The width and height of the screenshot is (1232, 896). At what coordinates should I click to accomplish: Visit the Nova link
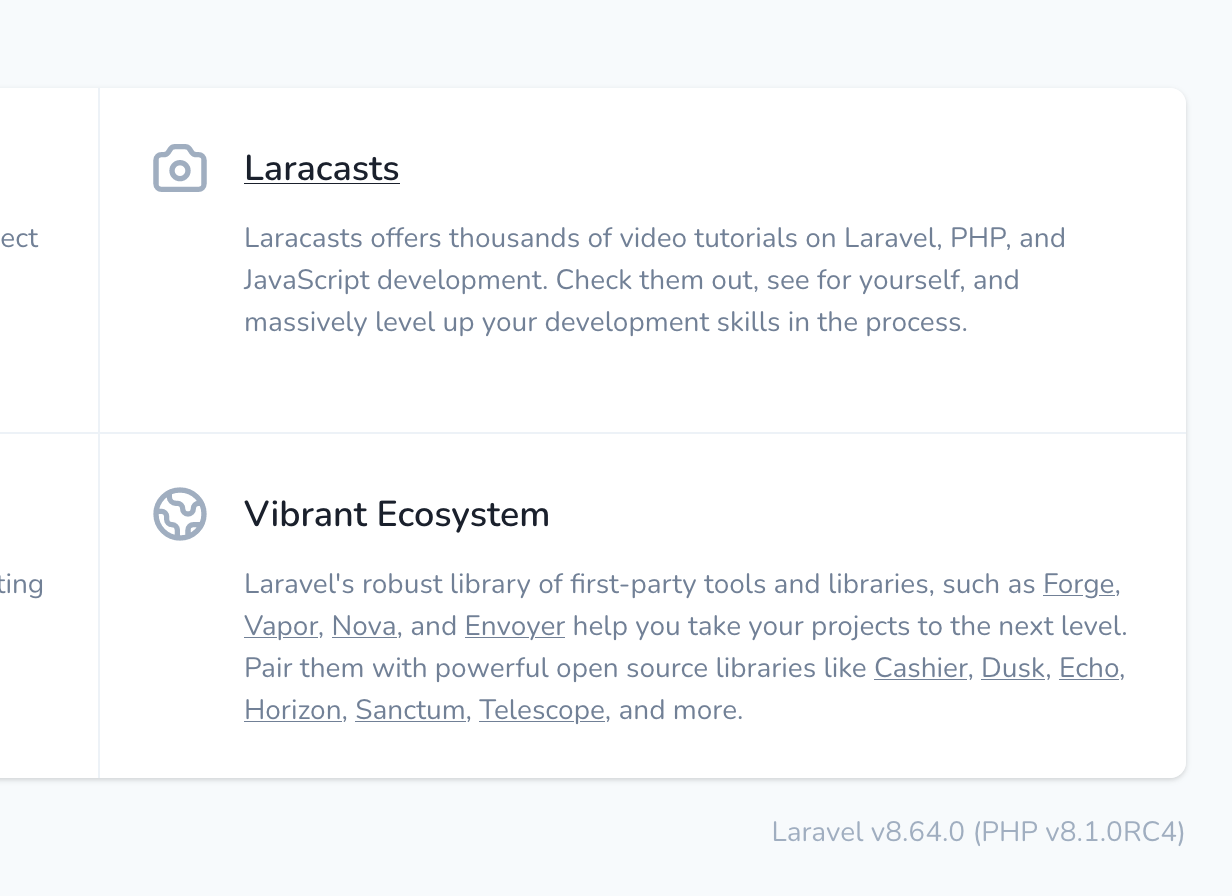coord(364,627)
